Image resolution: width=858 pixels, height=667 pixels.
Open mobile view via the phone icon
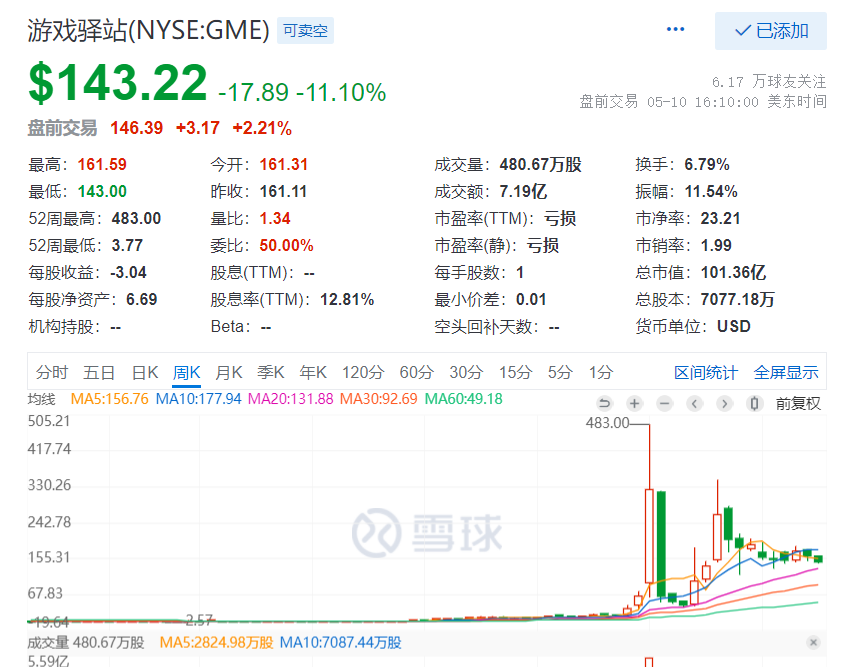tap(753, 403)
